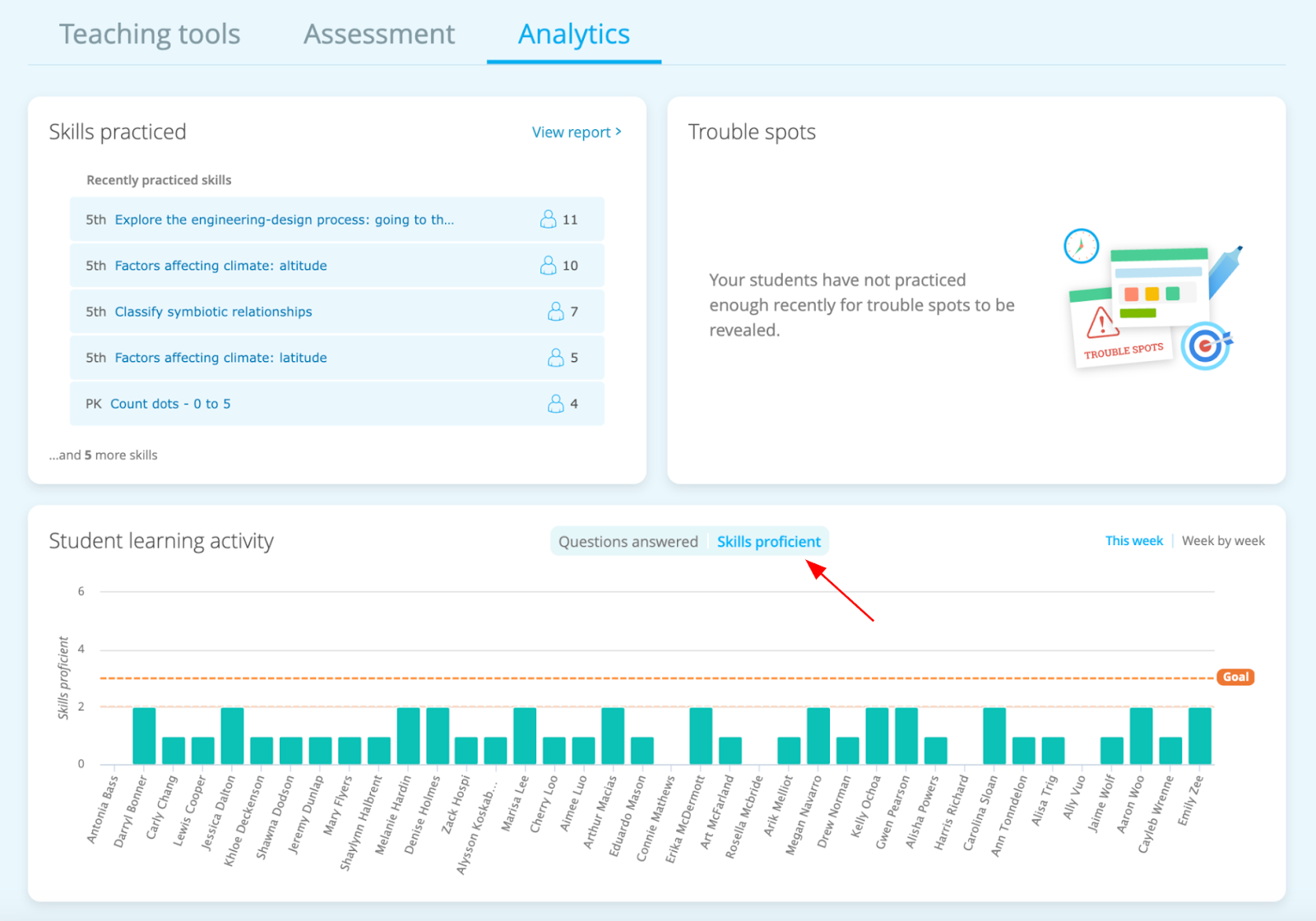1316x921 pixels.
Task: Click student icon on altitude skill row
Action: (548, 265)
